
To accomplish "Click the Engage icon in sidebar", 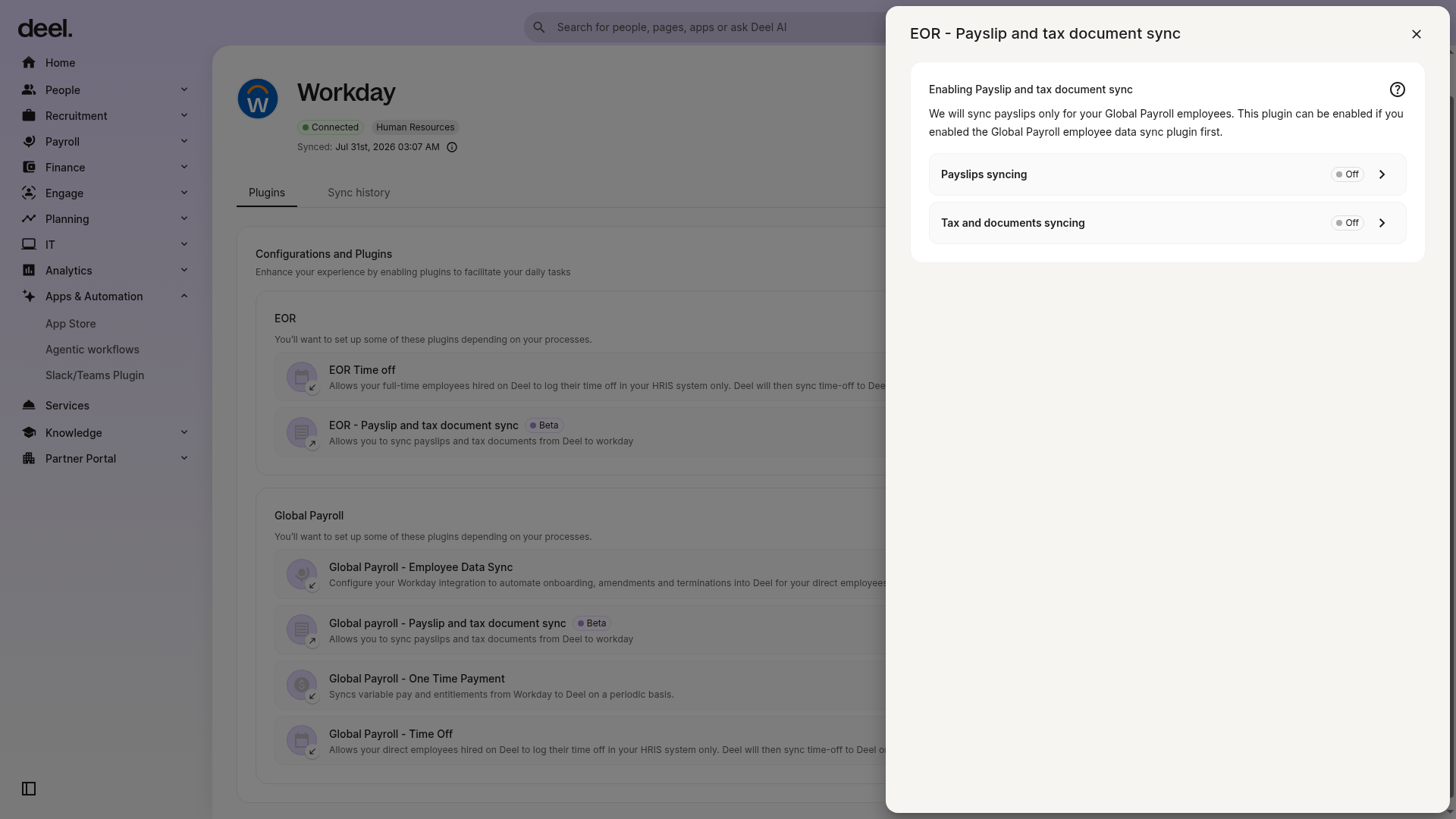I will click(29, 193).
